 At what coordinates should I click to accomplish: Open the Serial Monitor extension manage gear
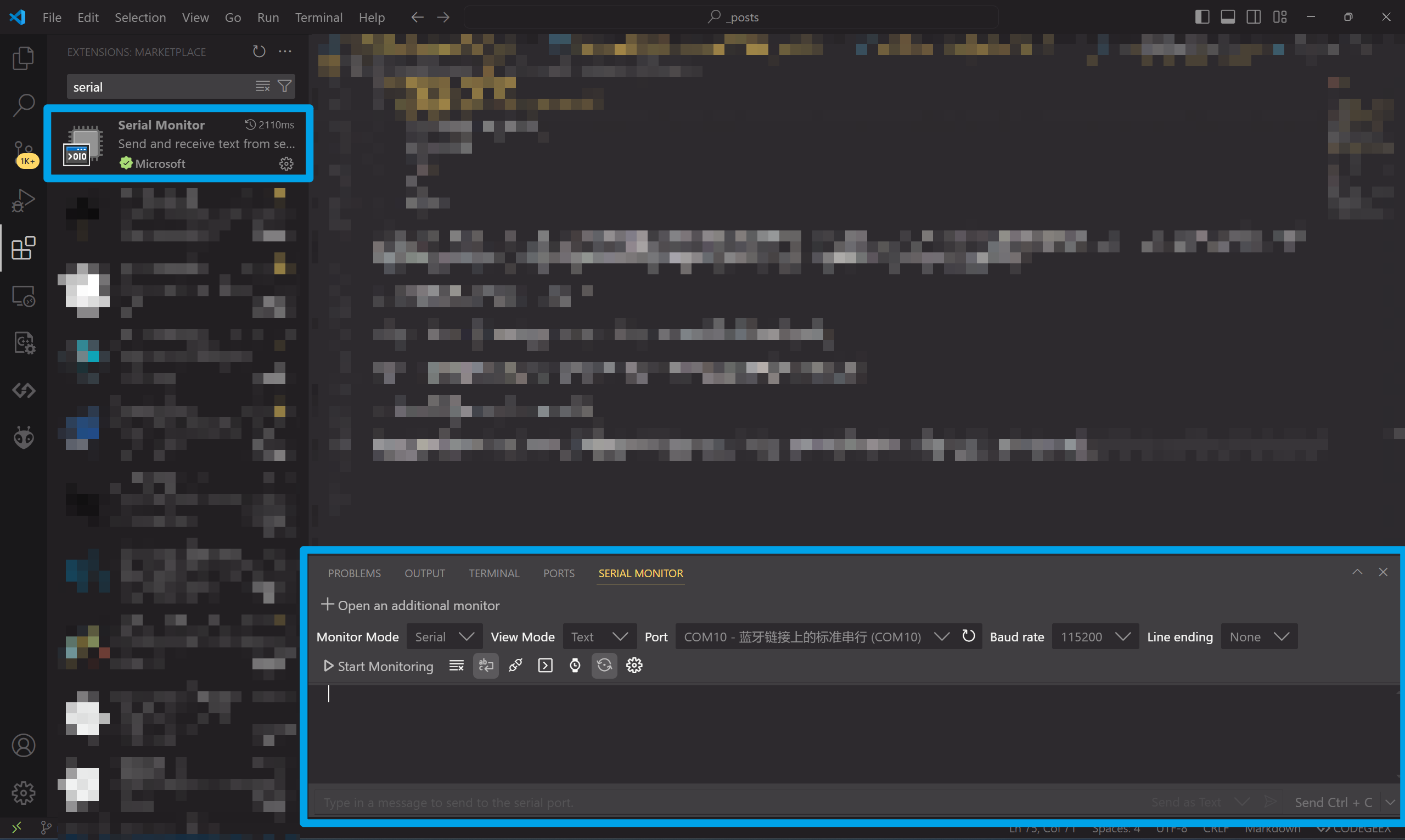coord(286,164)
